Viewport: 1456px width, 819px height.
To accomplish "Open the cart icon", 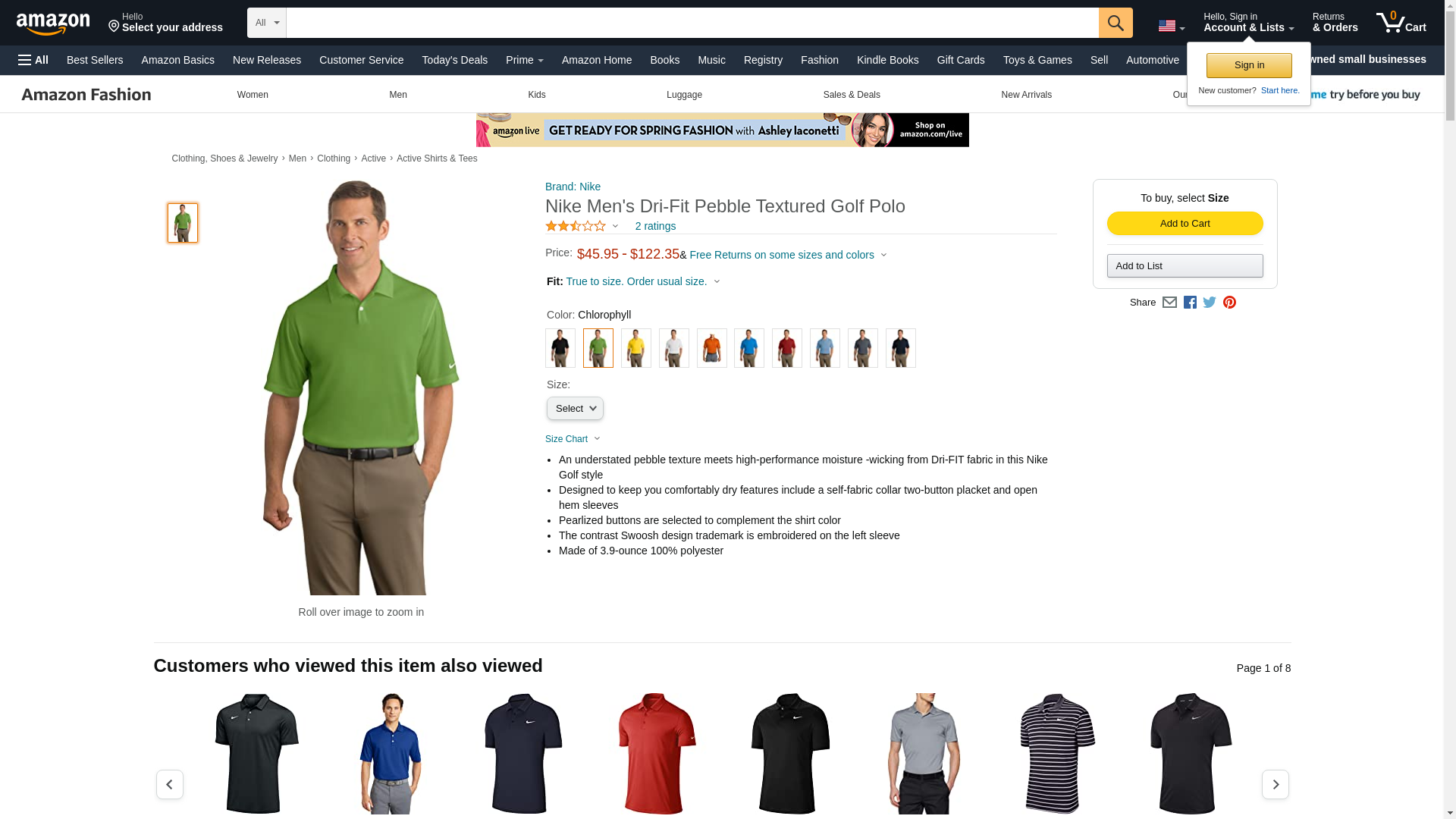I will click(x=1401, y=22).
